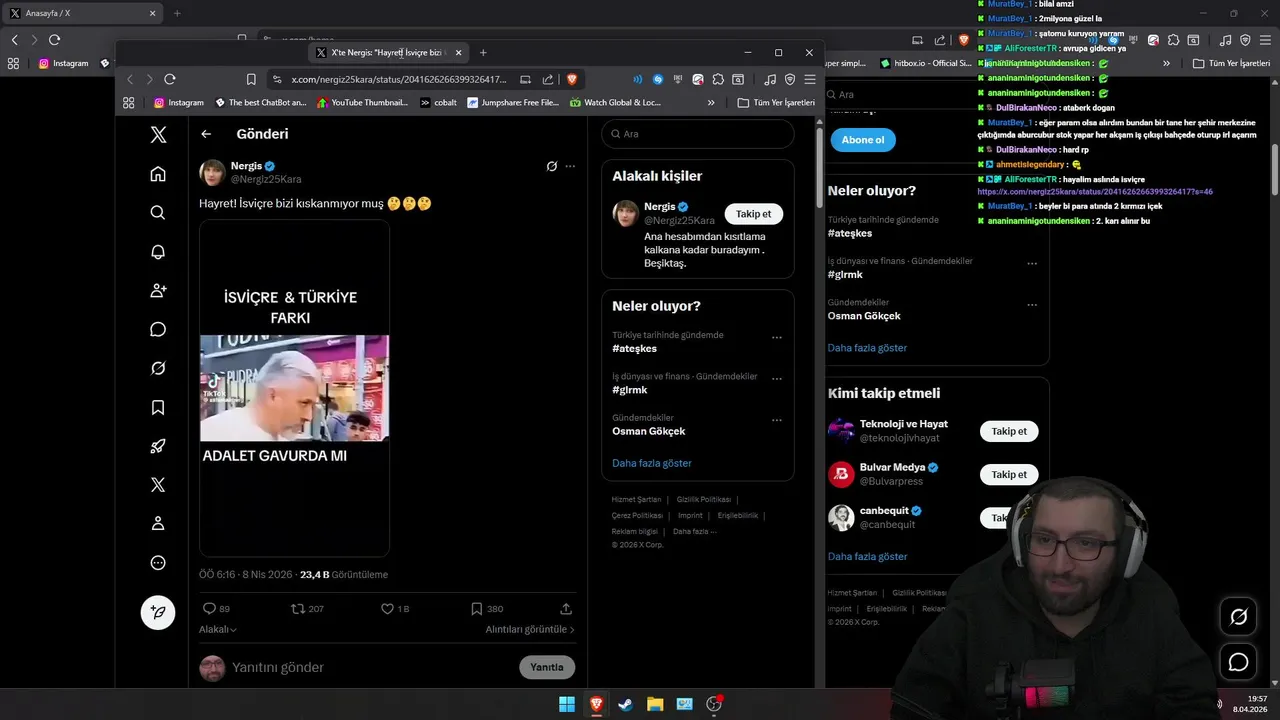1280x720 pixels.
Task: Like the post with 1 B heart
Action: coord(395,608)
